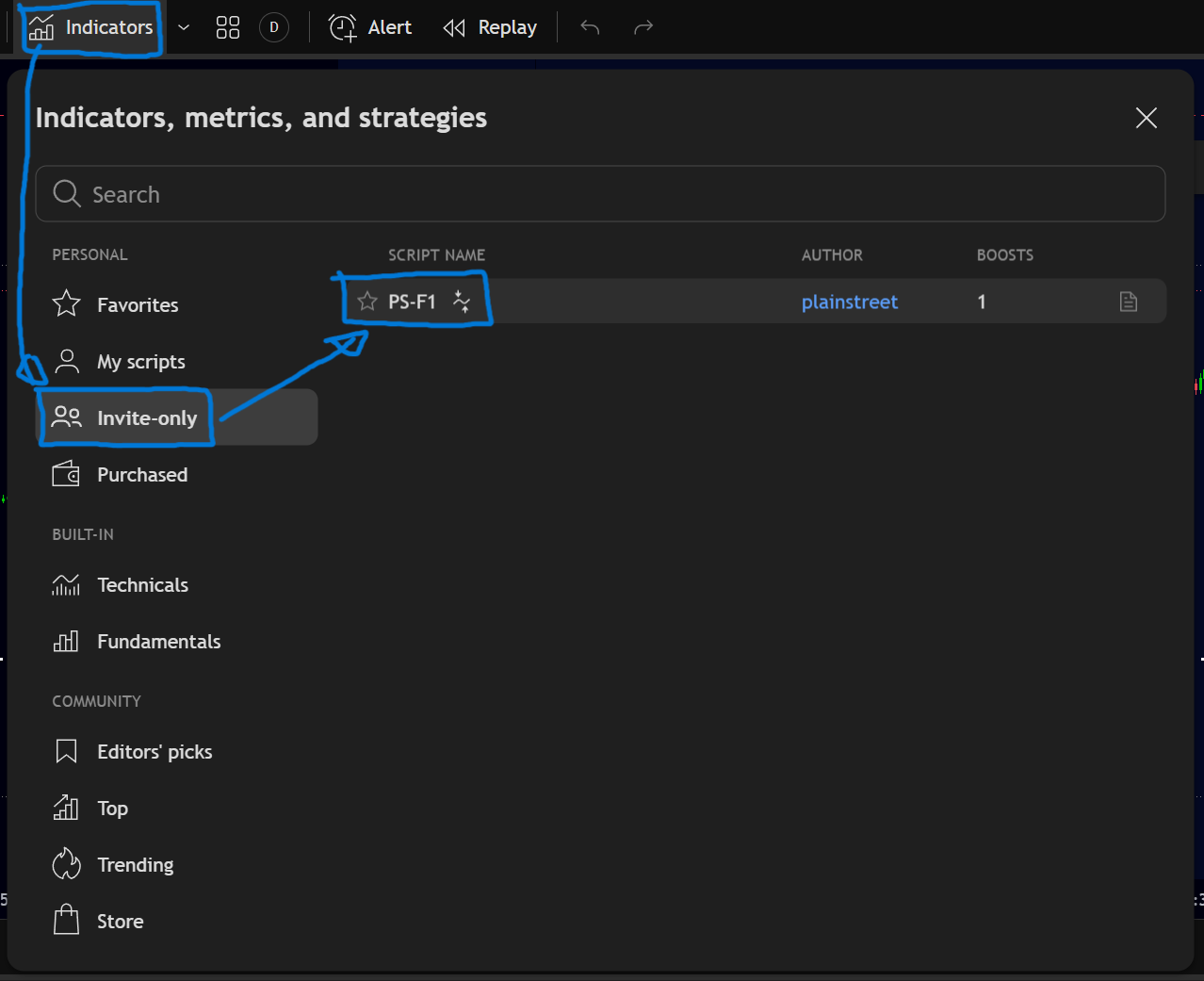This screenshot has height=981, width=1204.
Task: Create an Alert from the toolbar
Action: coord(370,27)
